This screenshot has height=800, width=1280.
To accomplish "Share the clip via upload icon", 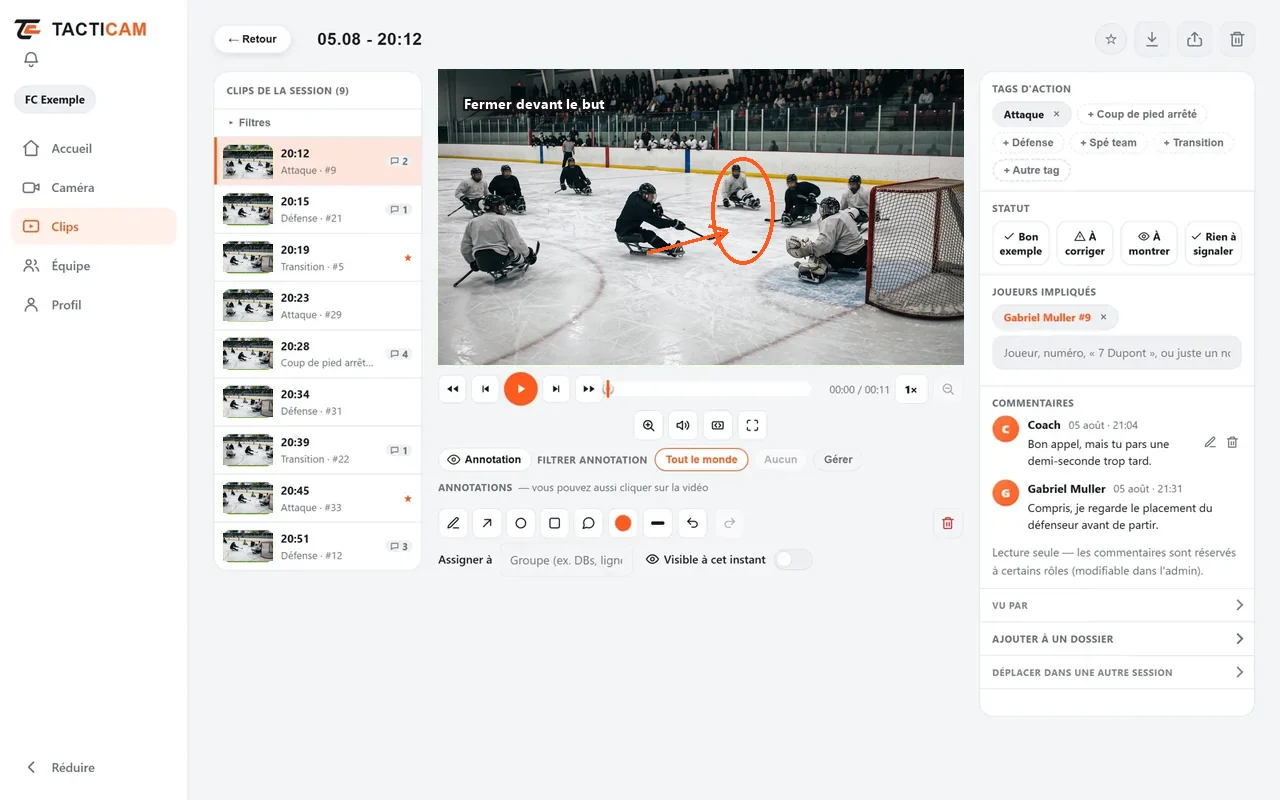I will (x=1194, y=39).
